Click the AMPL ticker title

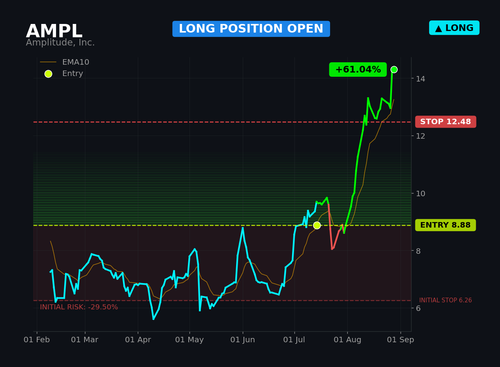click(x=54, y=31)
